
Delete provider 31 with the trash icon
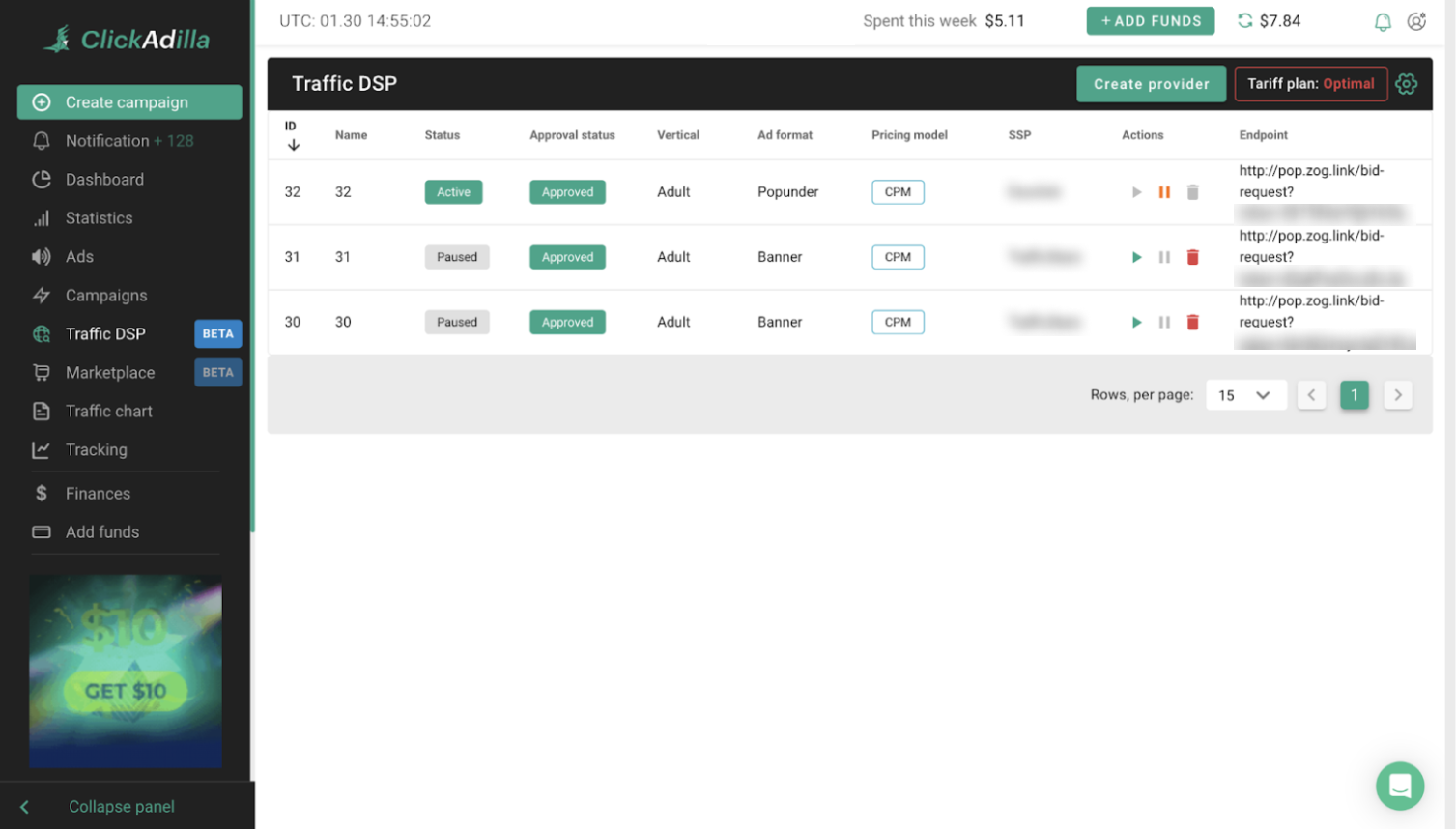pos(1192,257)
